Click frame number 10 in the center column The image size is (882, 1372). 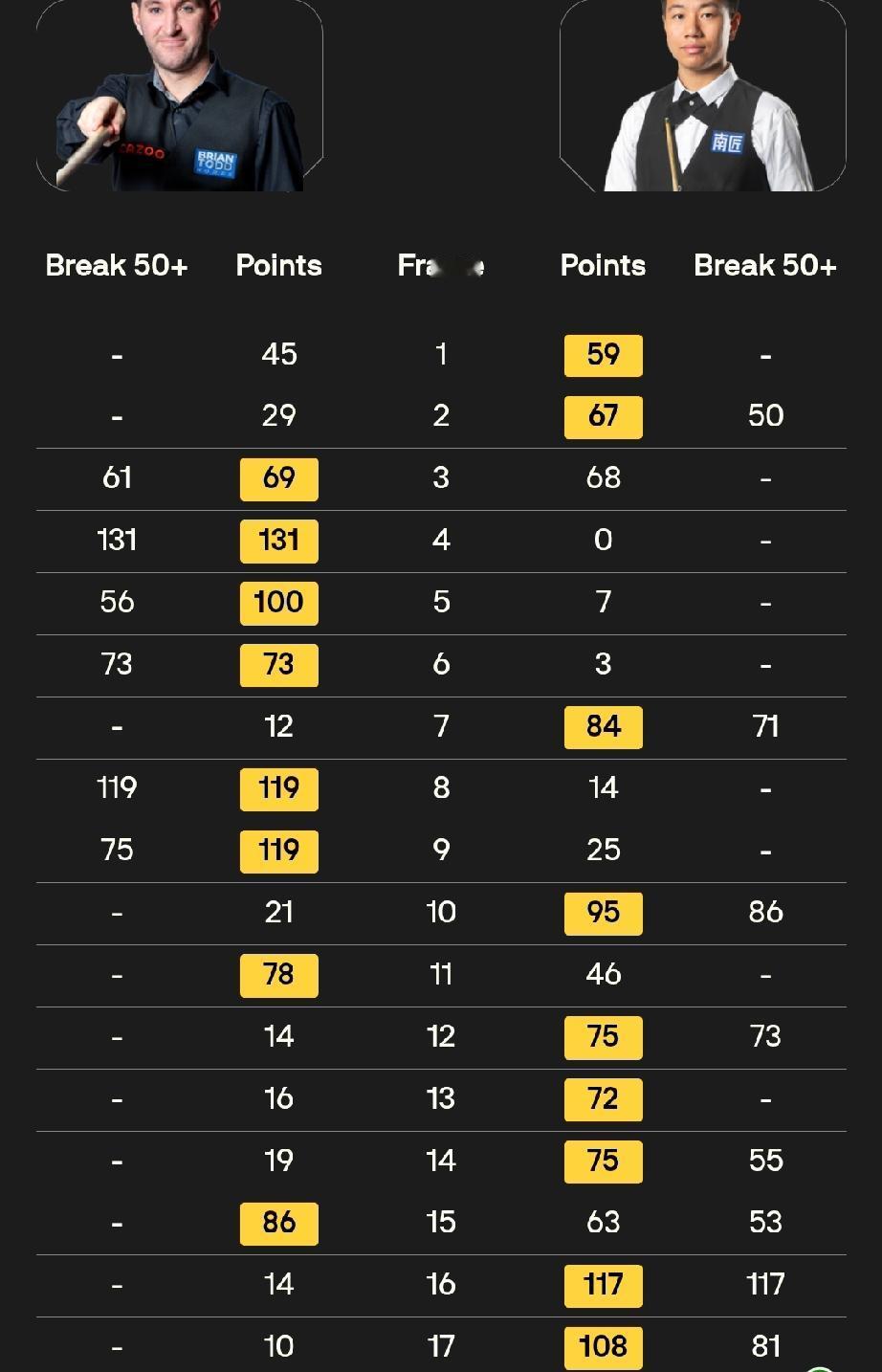(440, 912)
